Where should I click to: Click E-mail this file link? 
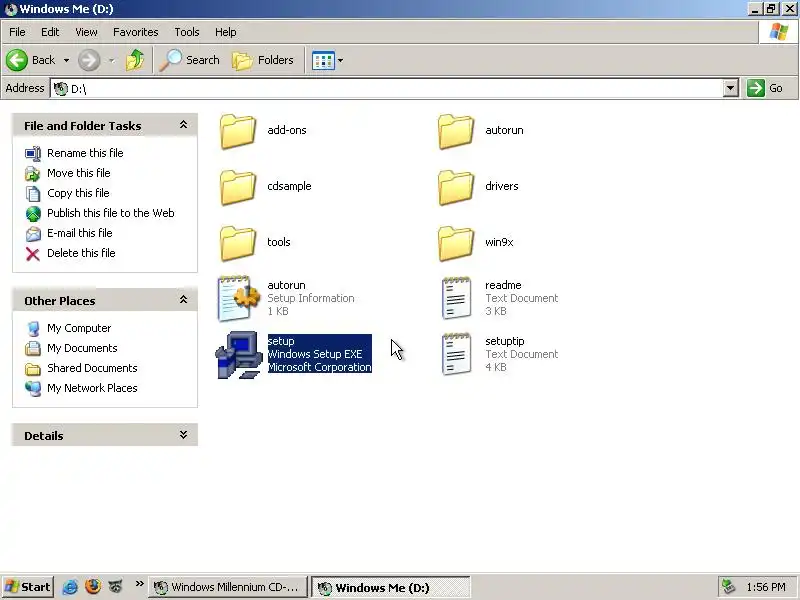(80, 233)
